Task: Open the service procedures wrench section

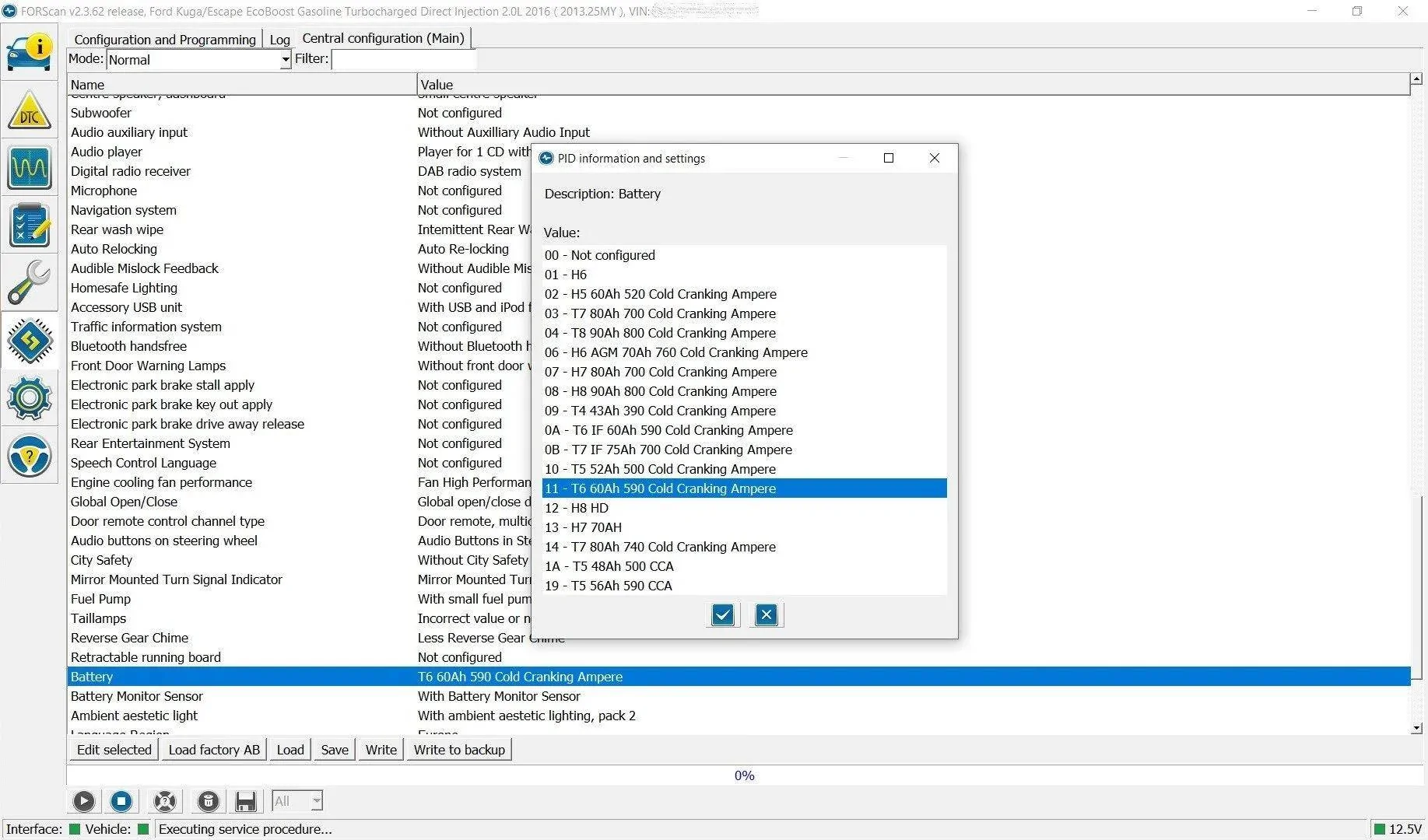Action: (x=30, y=283)
